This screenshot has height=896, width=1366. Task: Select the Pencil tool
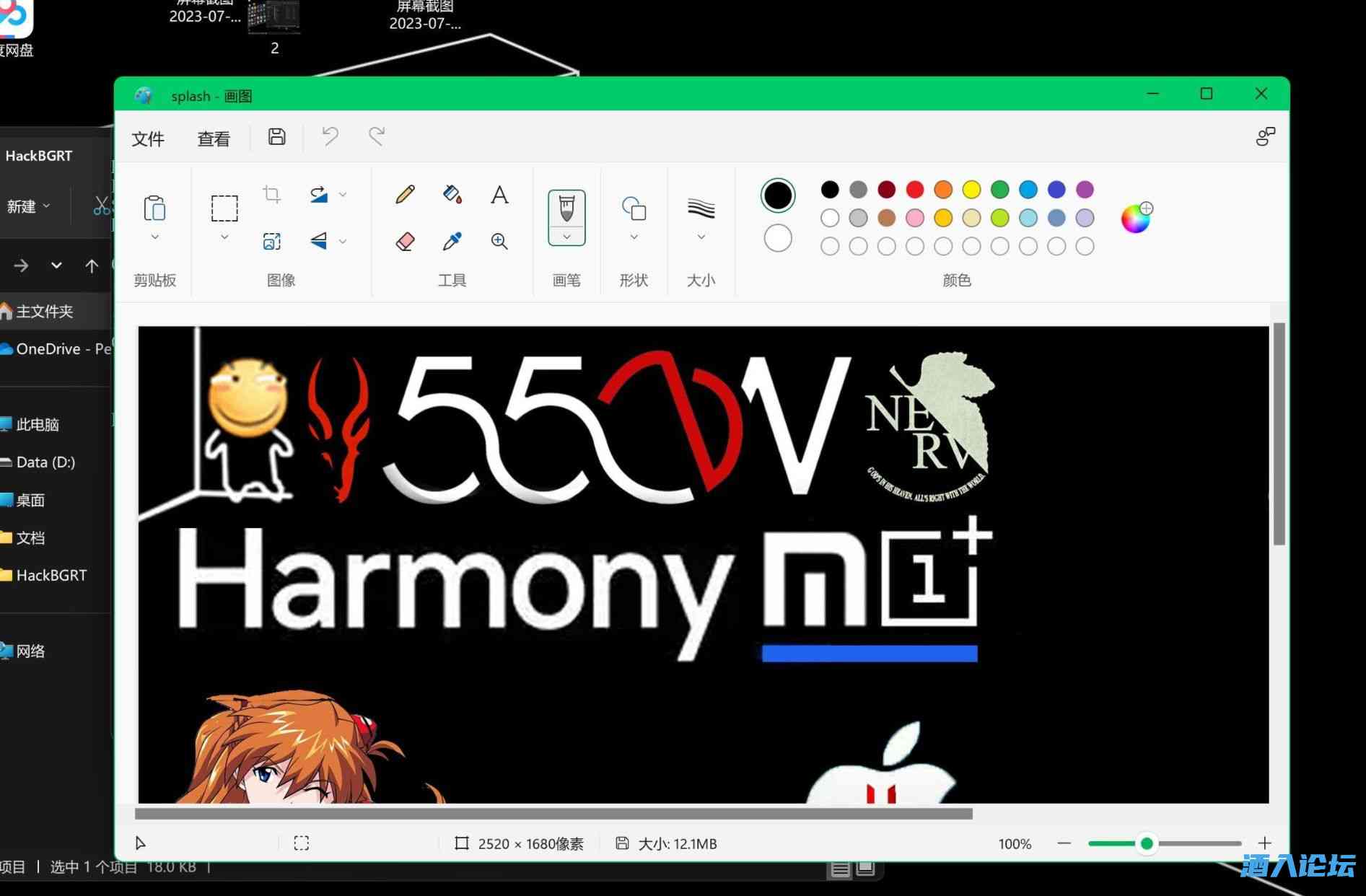pyautogui.click(x=405, y=194)
